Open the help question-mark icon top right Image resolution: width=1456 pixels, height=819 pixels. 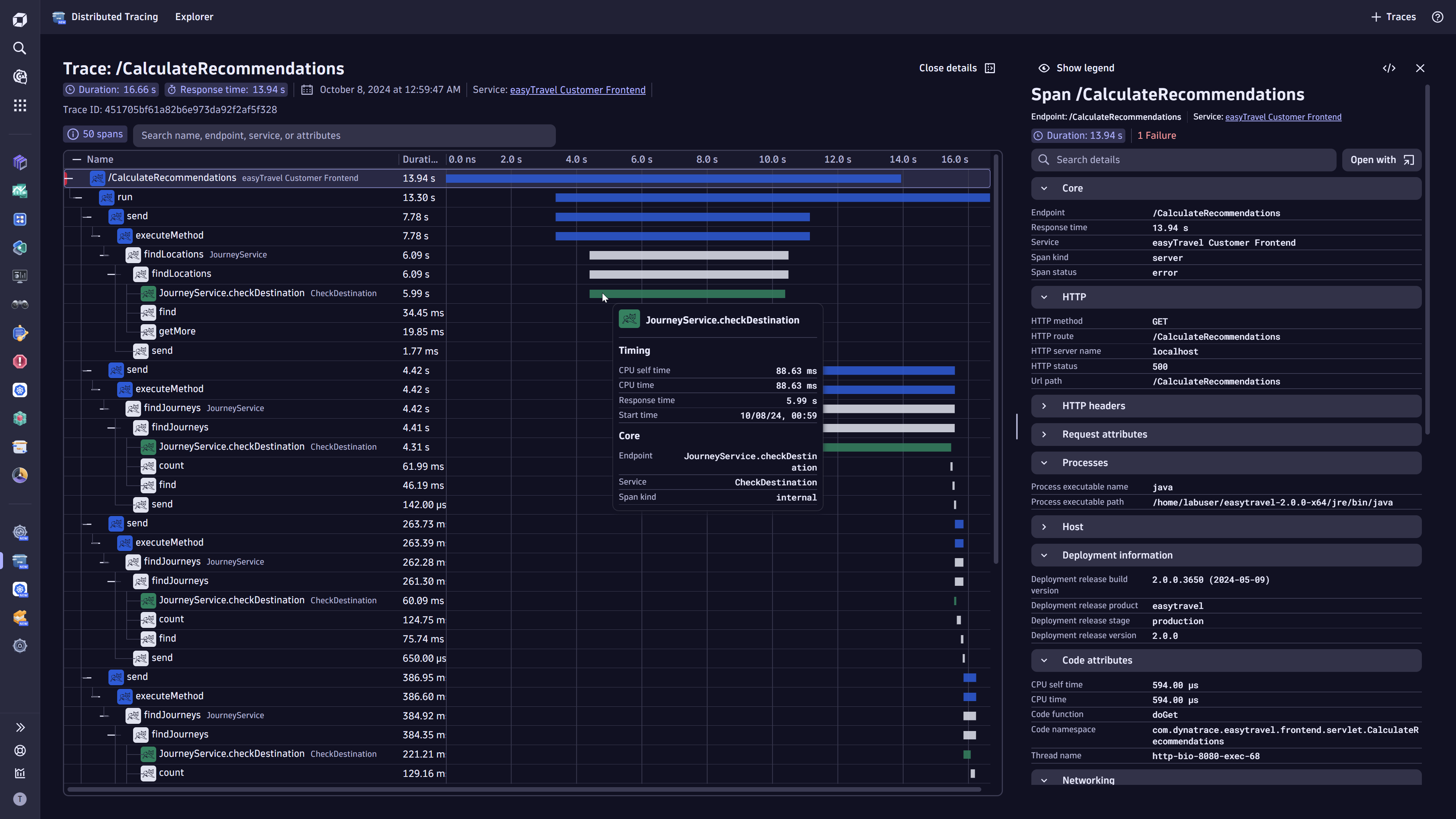tap(1437, 17)
